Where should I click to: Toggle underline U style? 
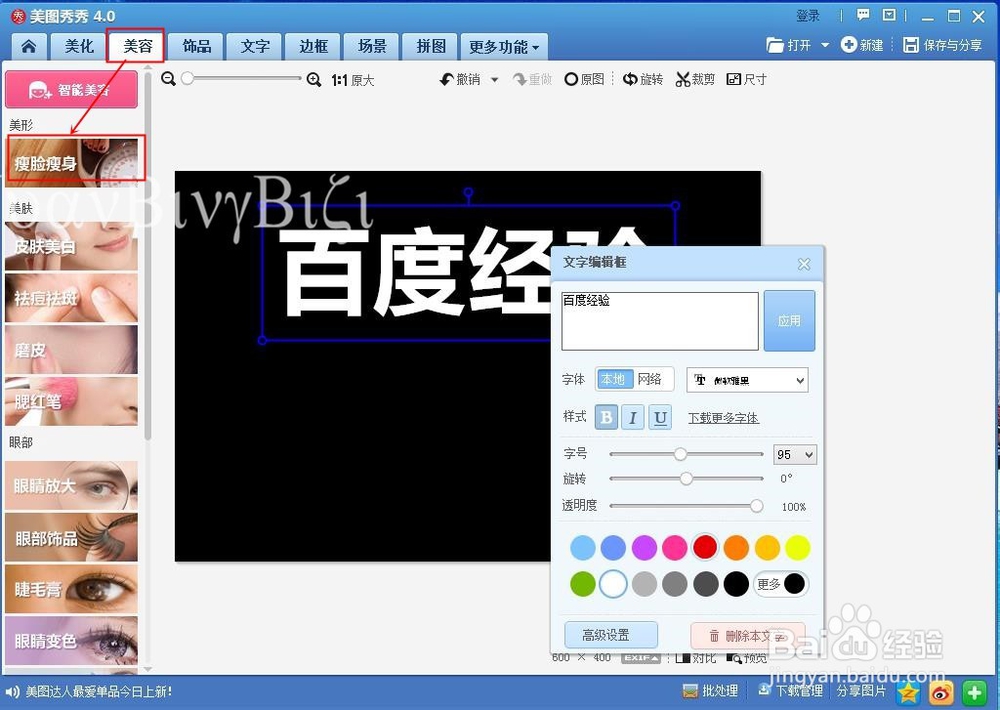(660, 417)
